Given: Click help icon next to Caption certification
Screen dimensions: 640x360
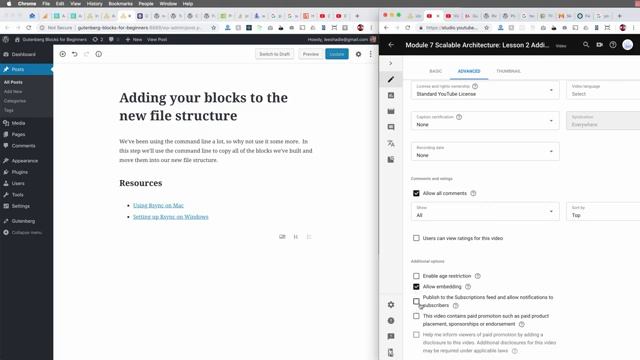Looking at the screenshot, I should tap(459, 117).
